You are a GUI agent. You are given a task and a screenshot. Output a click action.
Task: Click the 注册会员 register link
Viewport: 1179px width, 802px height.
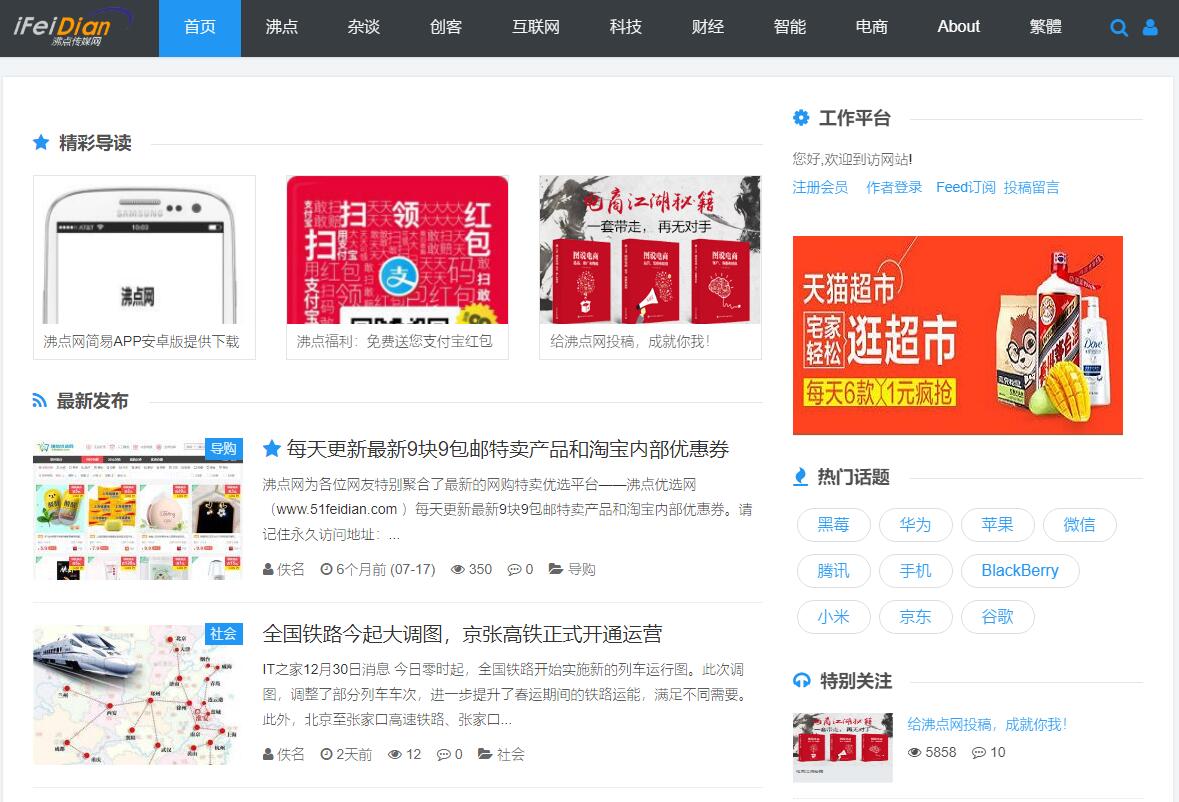[820, 187]
